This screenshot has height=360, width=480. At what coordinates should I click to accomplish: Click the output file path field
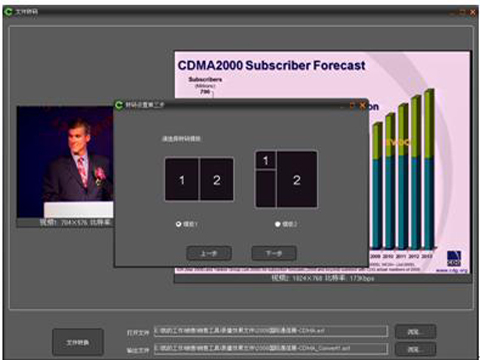(x=271, y=349)
